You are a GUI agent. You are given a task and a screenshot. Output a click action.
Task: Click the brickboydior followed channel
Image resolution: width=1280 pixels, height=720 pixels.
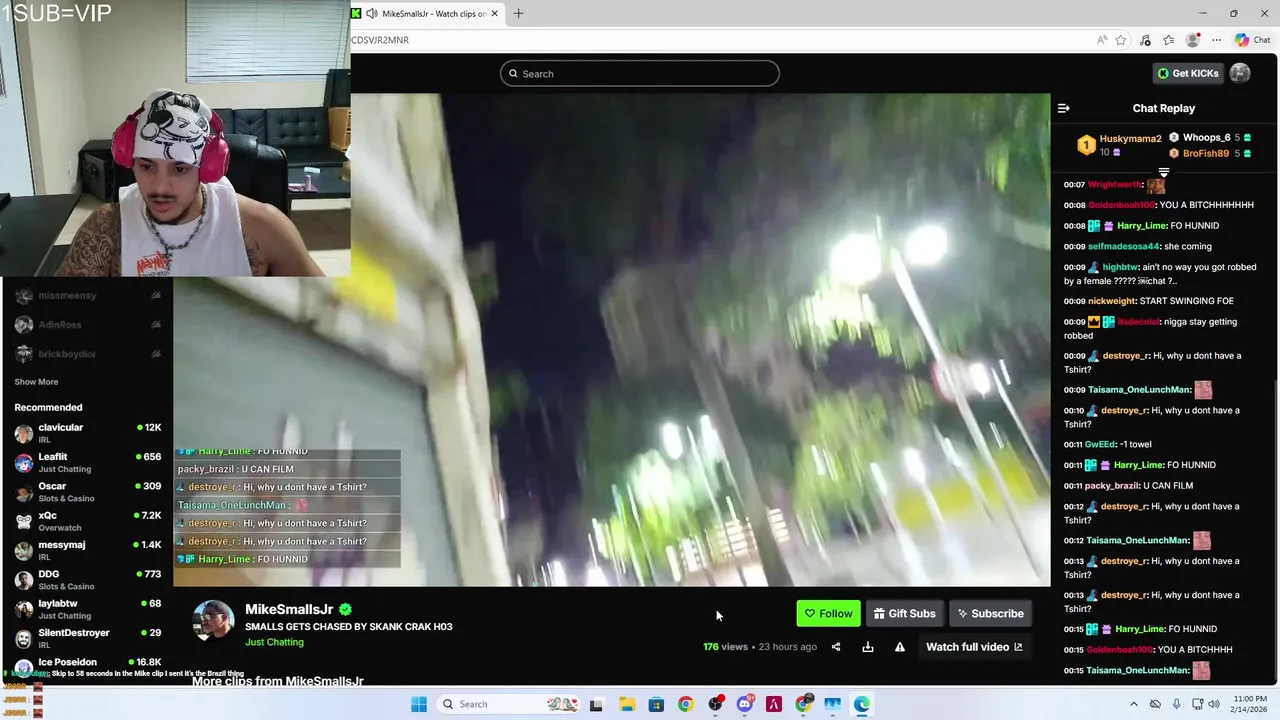[87, 354]
